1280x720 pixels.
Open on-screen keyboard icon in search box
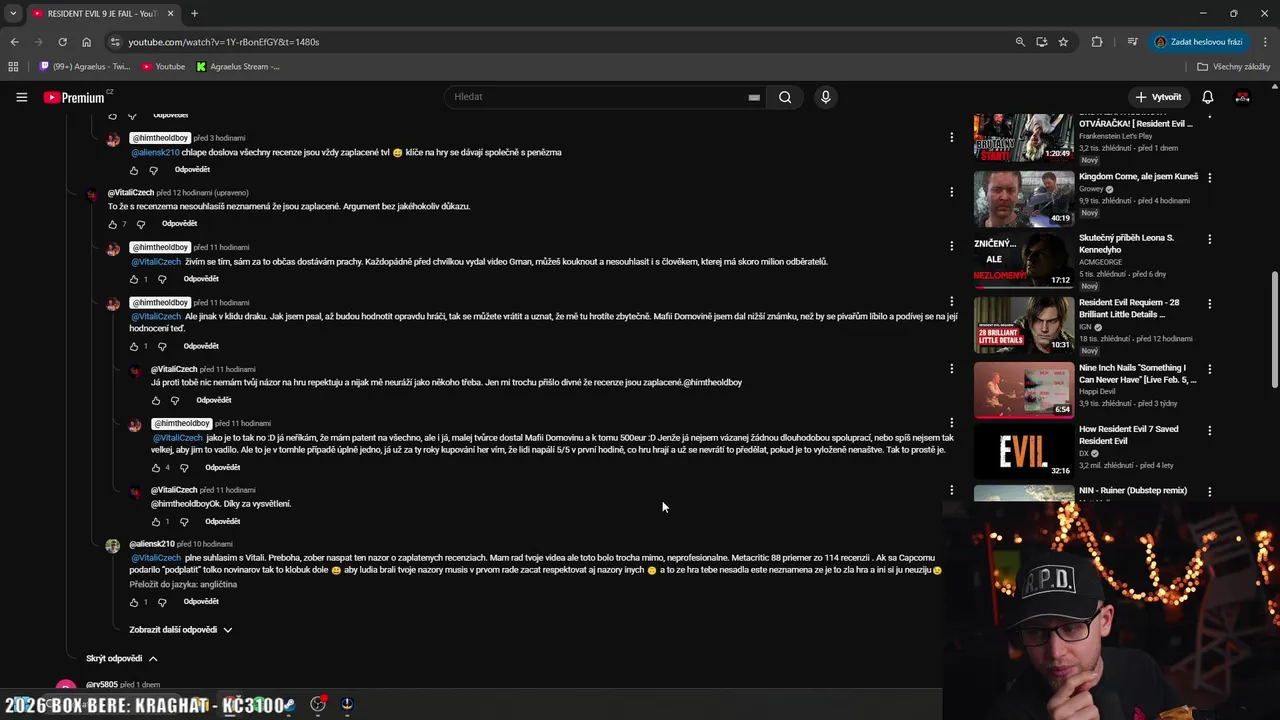point(754,97)
